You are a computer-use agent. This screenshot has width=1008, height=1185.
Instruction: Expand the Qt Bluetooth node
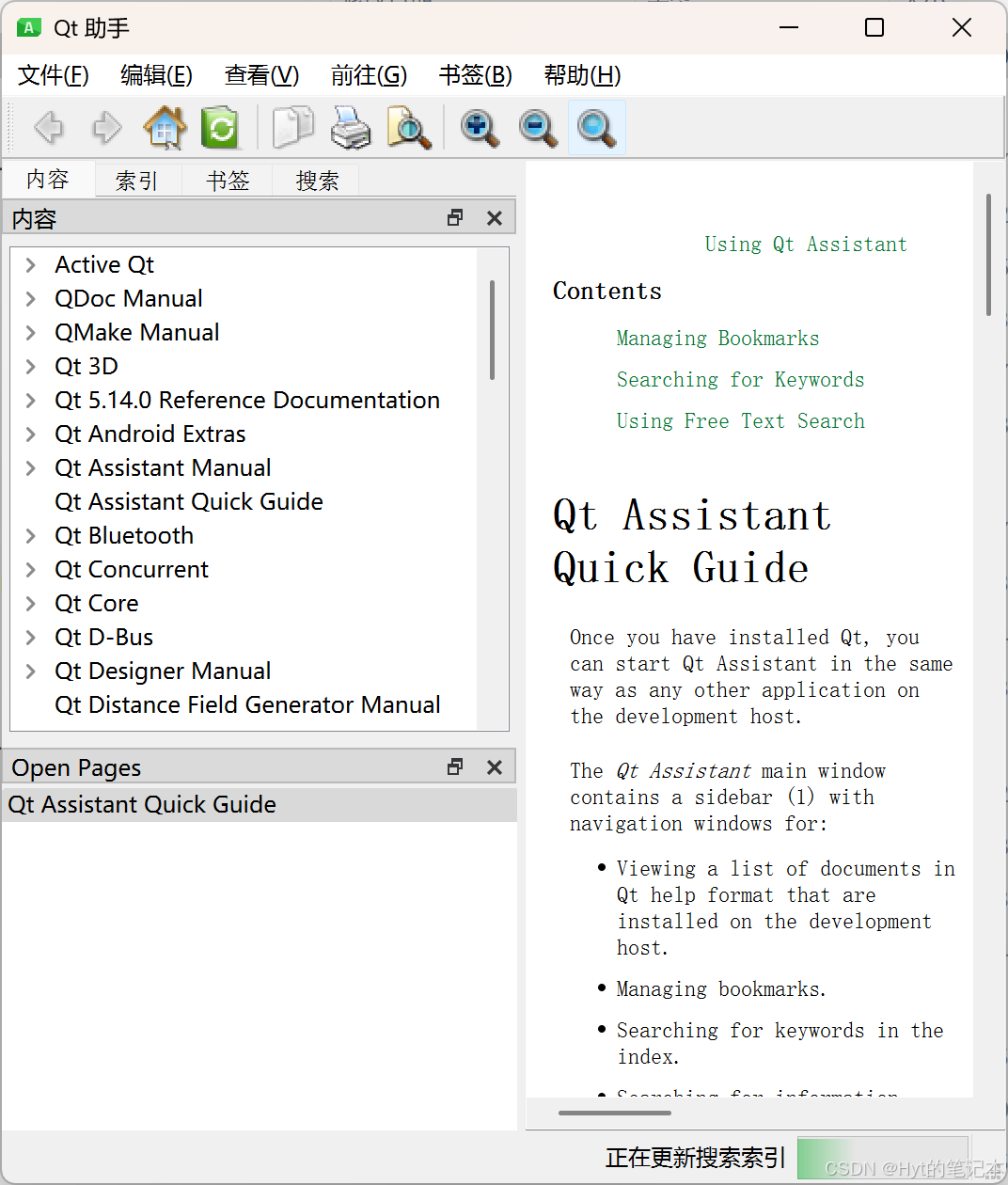[31, 536]
